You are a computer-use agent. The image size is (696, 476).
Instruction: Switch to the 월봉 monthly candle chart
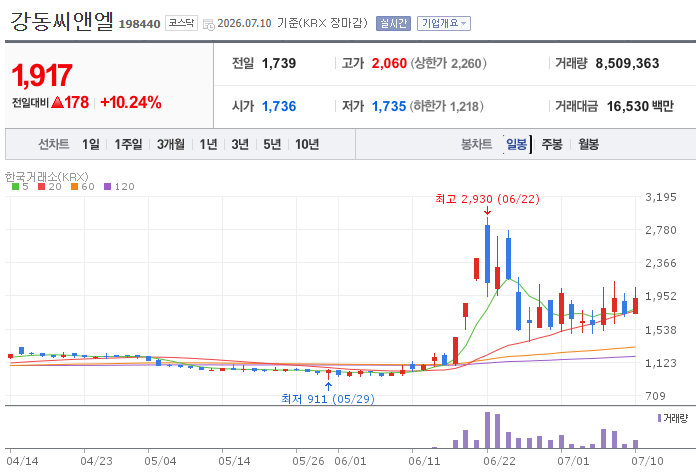point(589,144)
